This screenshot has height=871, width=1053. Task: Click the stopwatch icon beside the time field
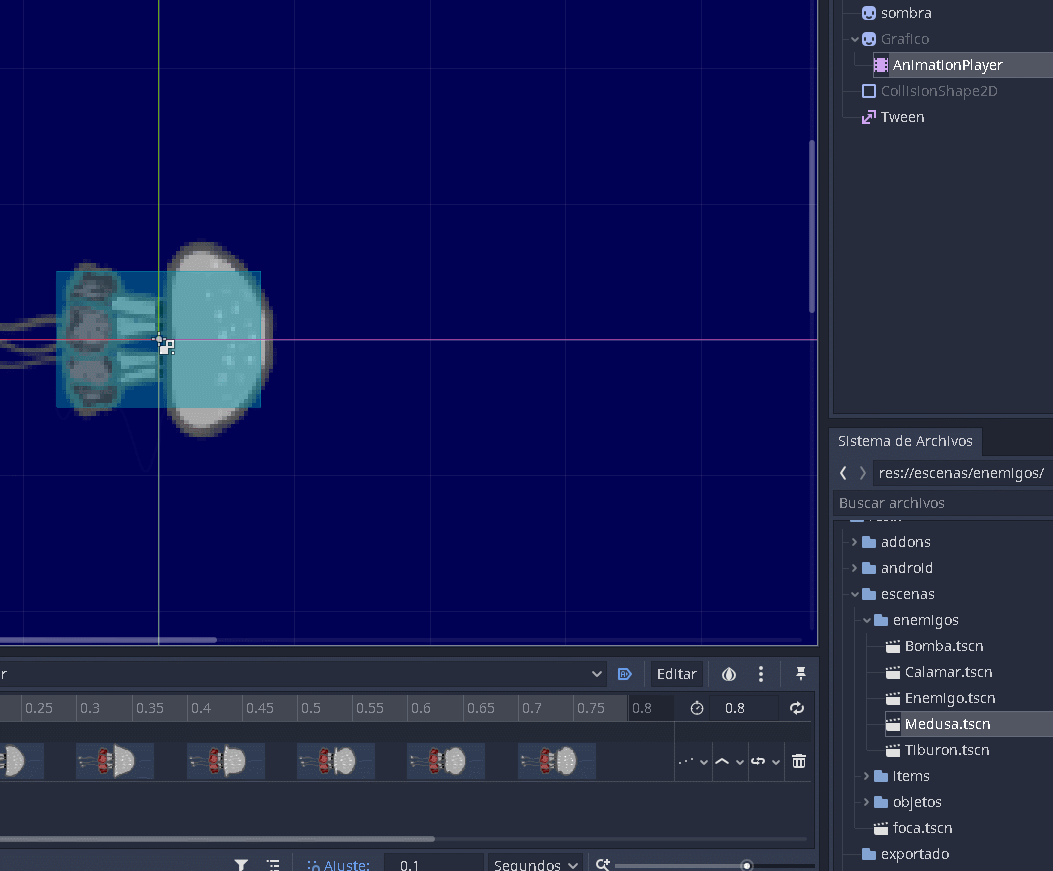[697, 707]
